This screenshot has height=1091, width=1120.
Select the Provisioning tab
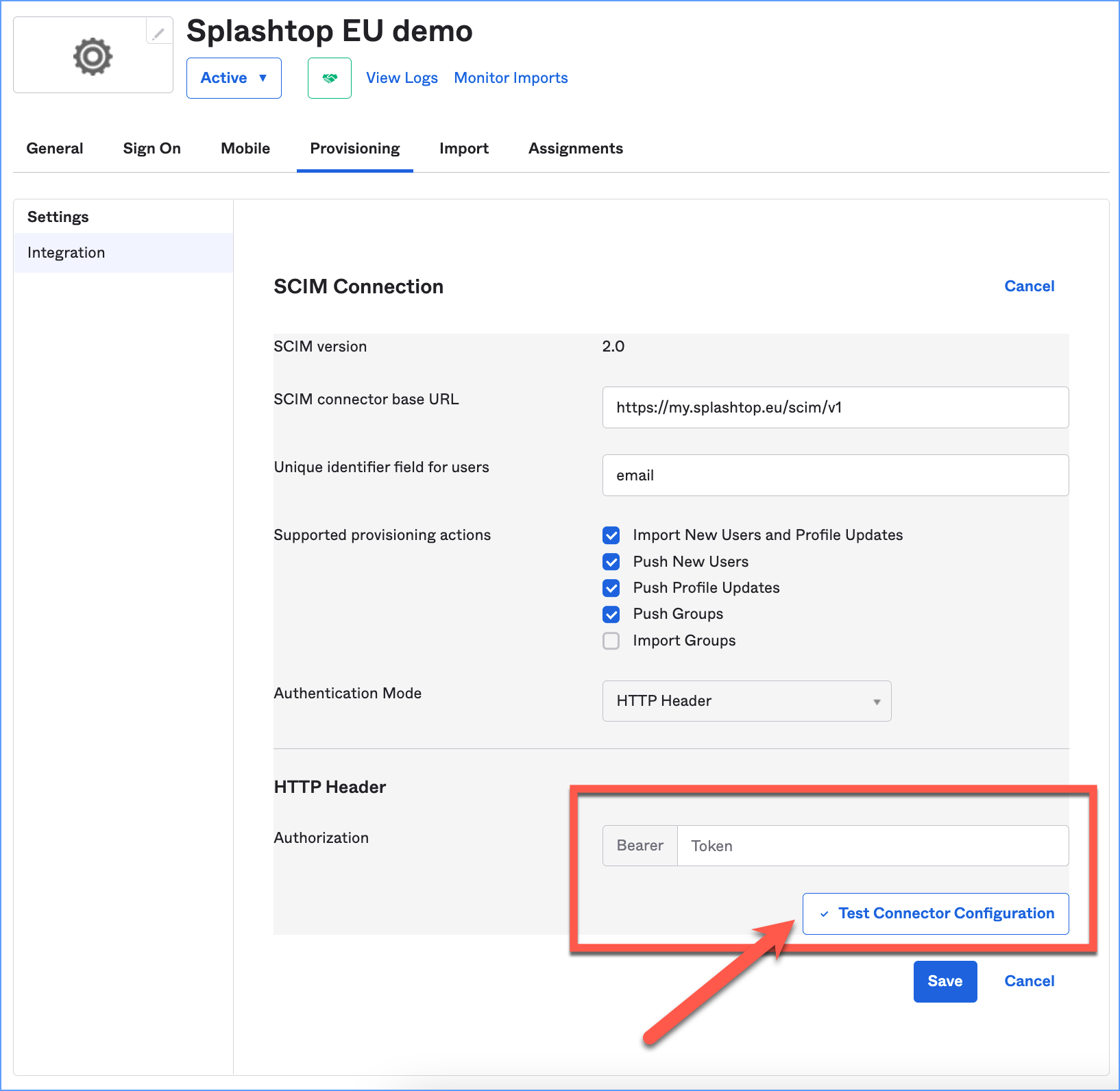(x=355, y=149)
